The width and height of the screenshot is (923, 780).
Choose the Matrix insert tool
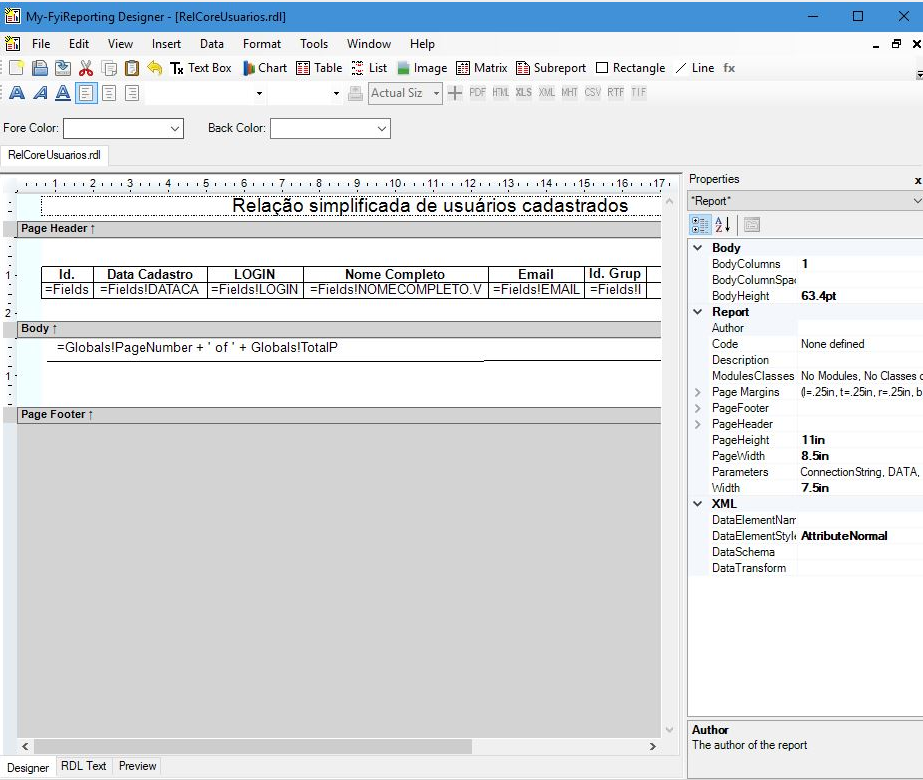tap(482, 68)
